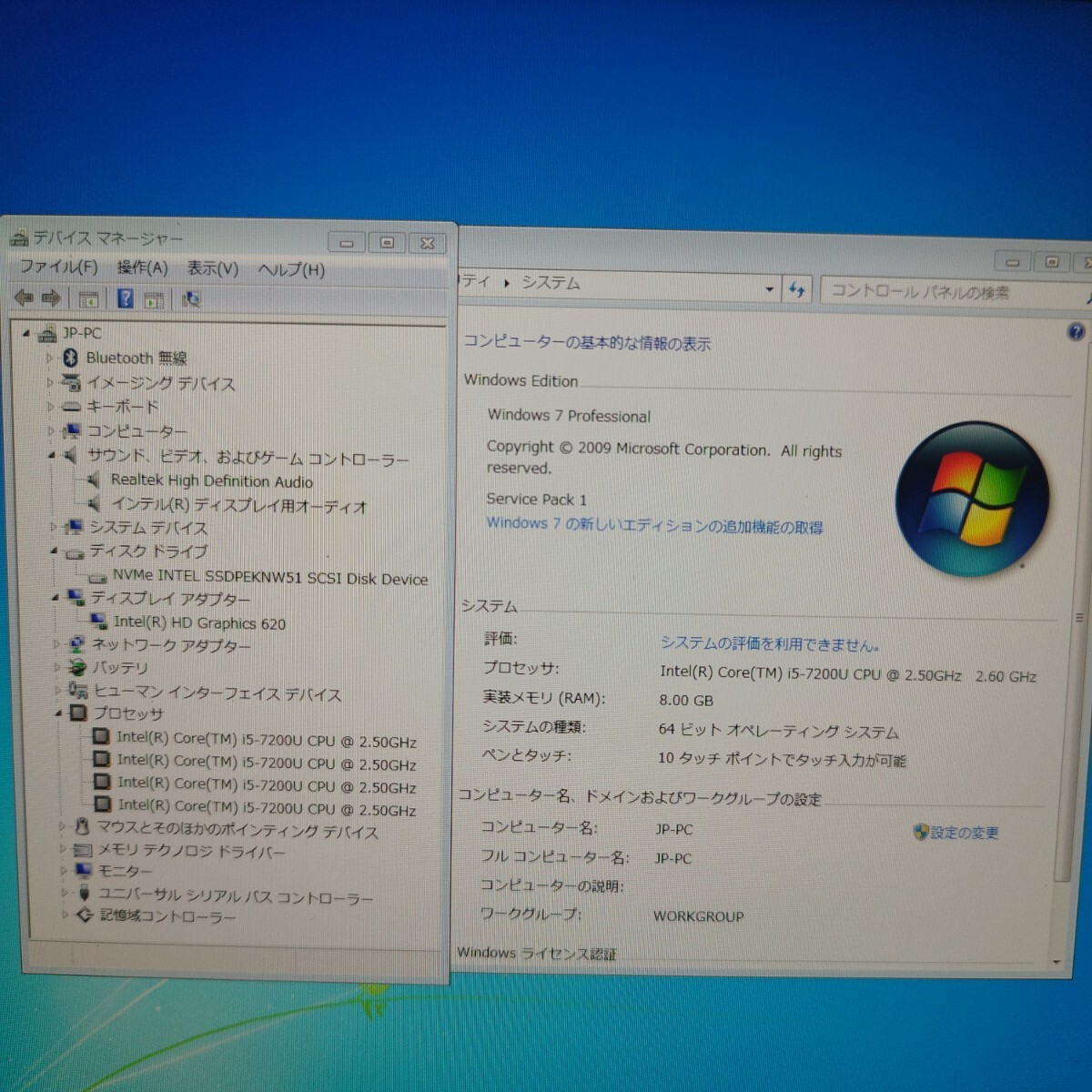The width and height of the screenshot is (1092, 1092).
Task: Click the help icon in System window
Action: [x=1076, y=332]
